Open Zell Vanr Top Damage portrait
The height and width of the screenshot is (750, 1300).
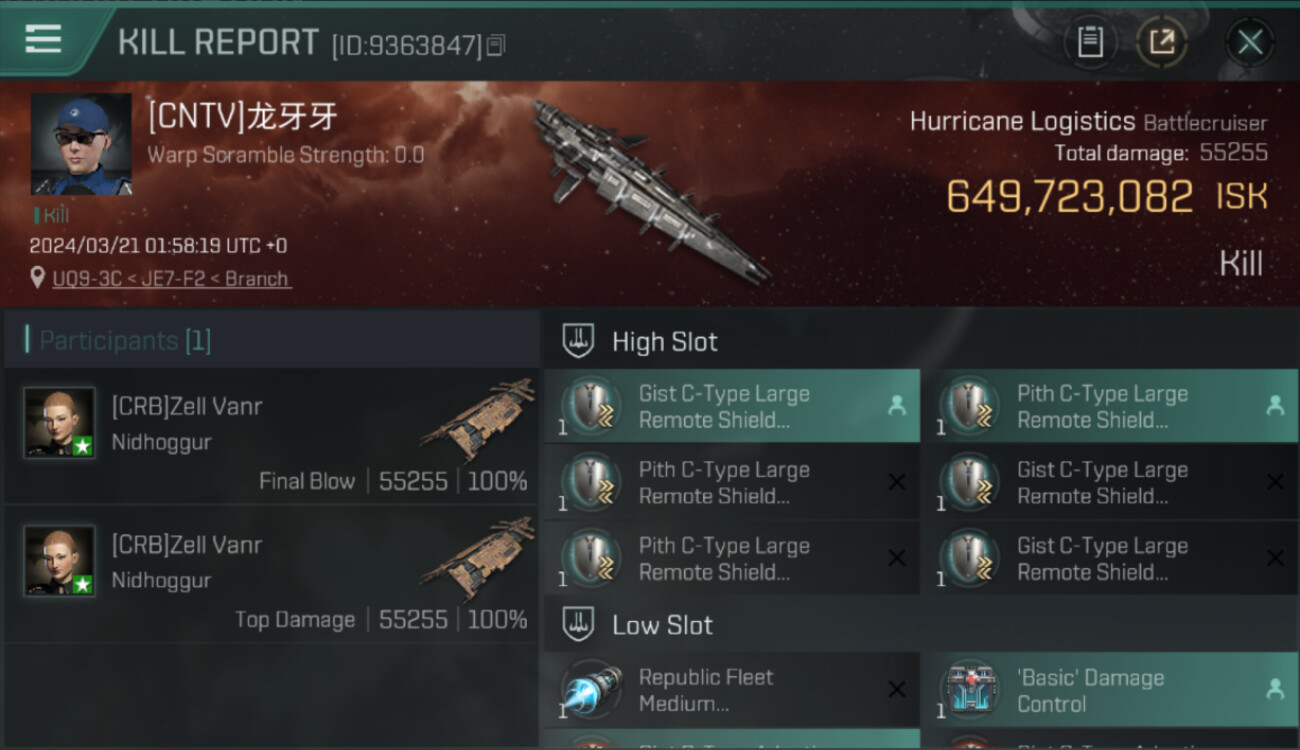[60, 561]
